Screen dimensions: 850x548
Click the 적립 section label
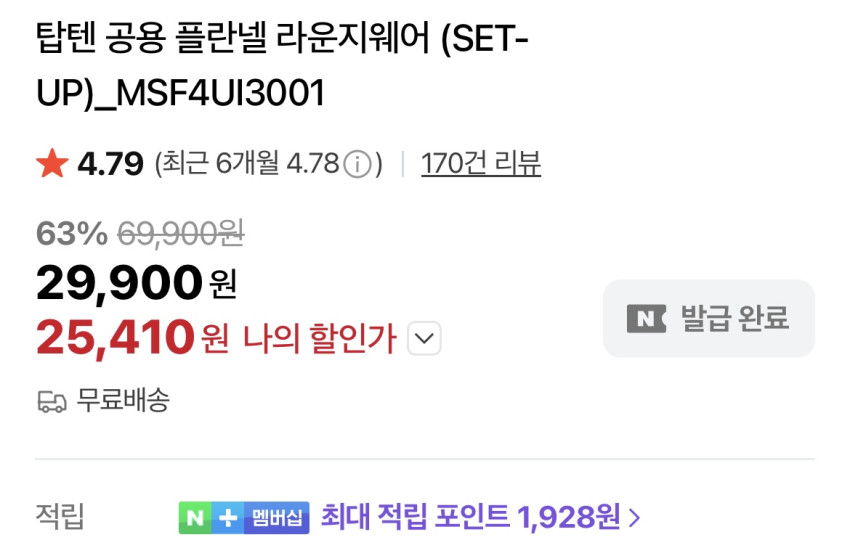[x=60, y=517]
